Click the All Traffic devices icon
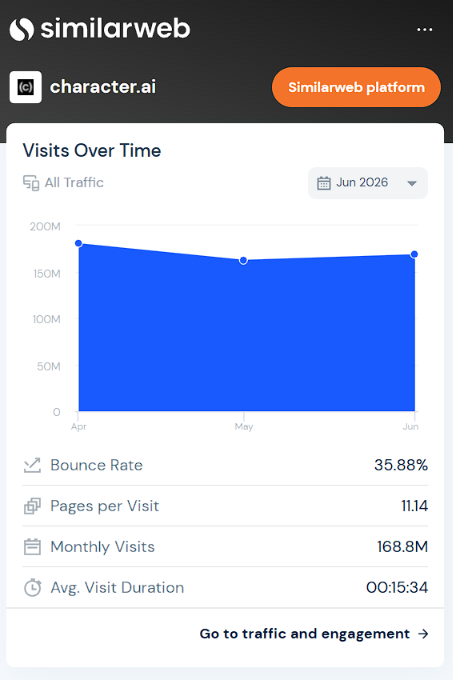Viewport: 453px width, 680px height. click(x=31, y=183)
